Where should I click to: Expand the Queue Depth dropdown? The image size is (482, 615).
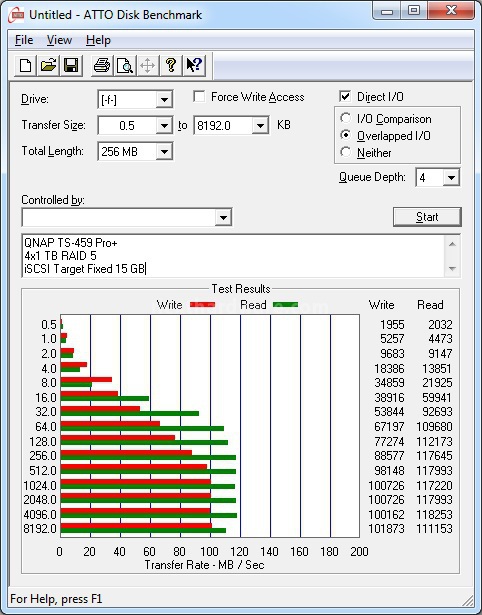451,178
